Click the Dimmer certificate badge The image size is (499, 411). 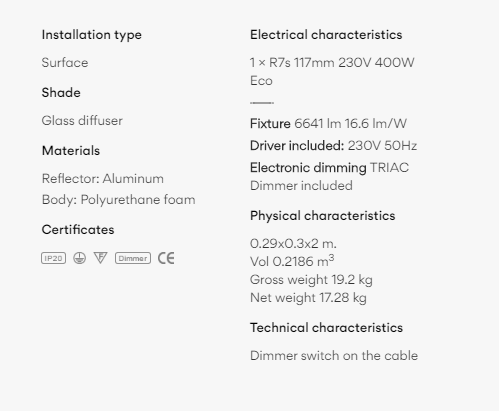133,258
